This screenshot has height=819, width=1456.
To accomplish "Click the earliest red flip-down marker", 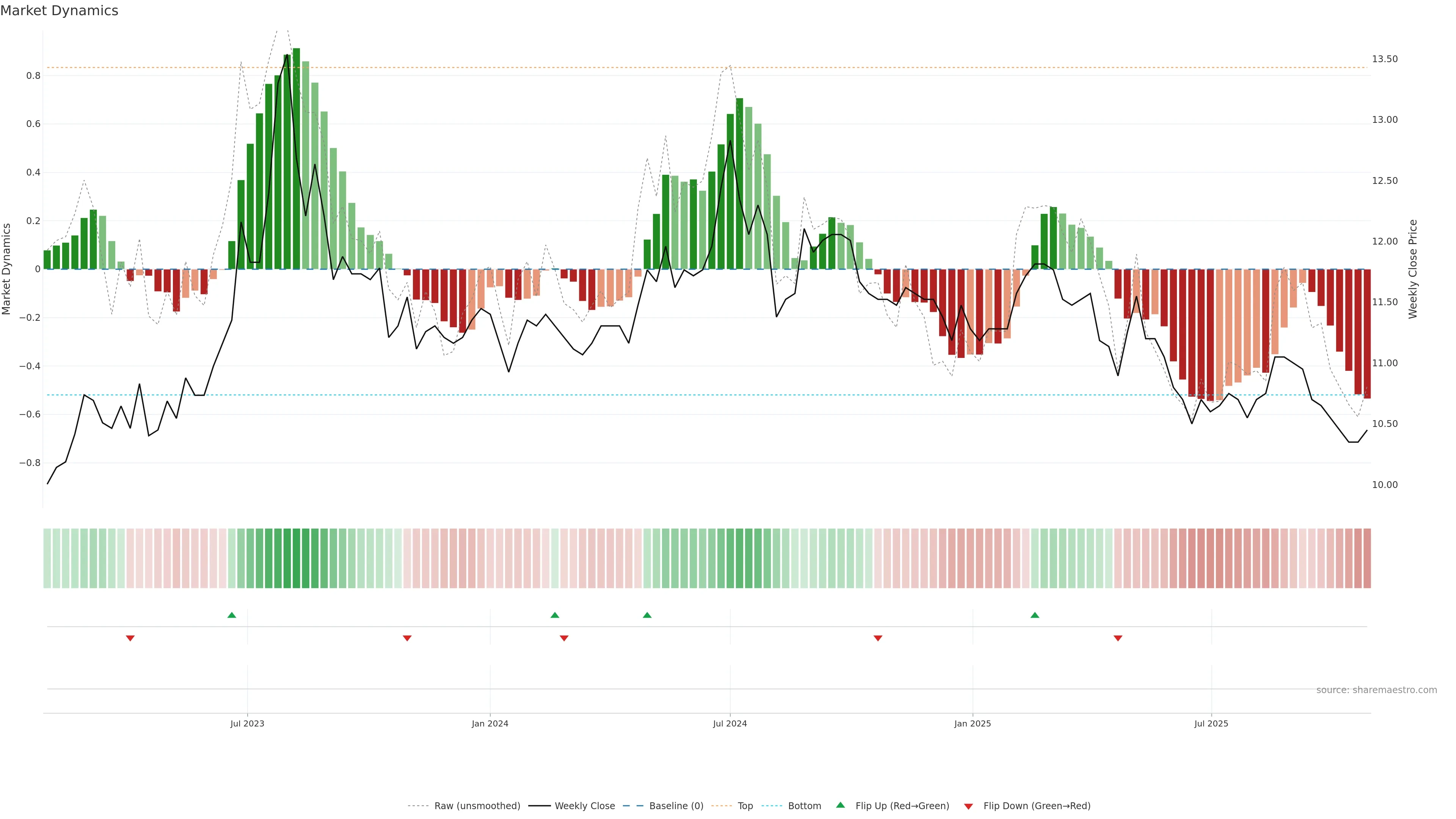I will point(130,638).
